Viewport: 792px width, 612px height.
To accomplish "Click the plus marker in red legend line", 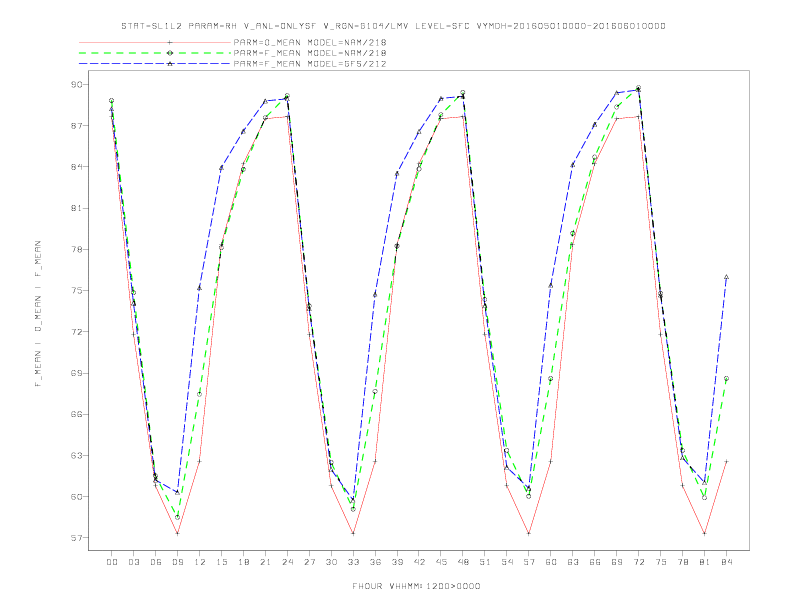I will click(x=170, y=42).
